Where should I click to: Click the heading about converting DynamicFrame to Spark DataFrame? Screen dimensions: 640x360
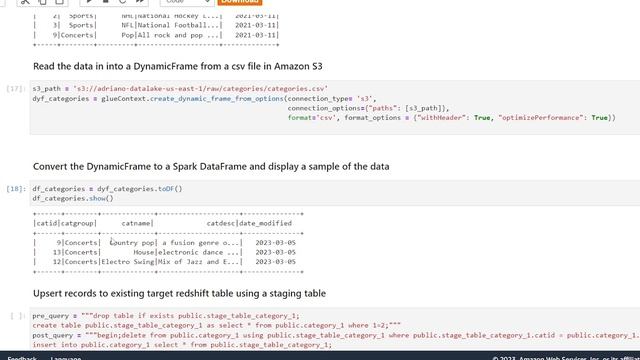click(211, 167)
